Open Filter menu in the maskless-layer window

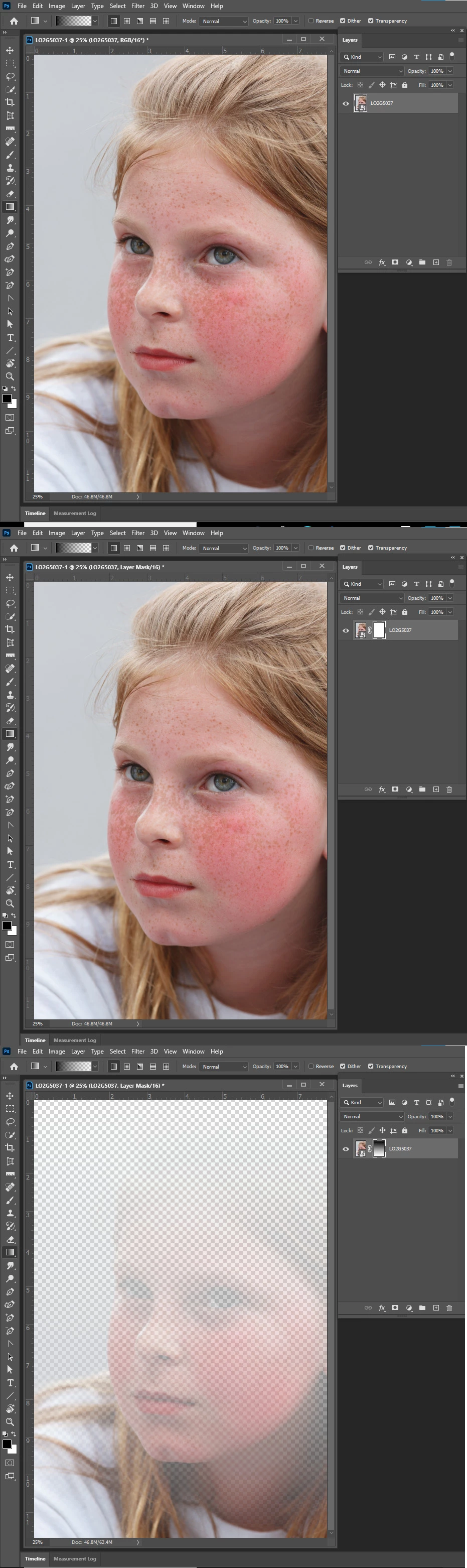138,6
